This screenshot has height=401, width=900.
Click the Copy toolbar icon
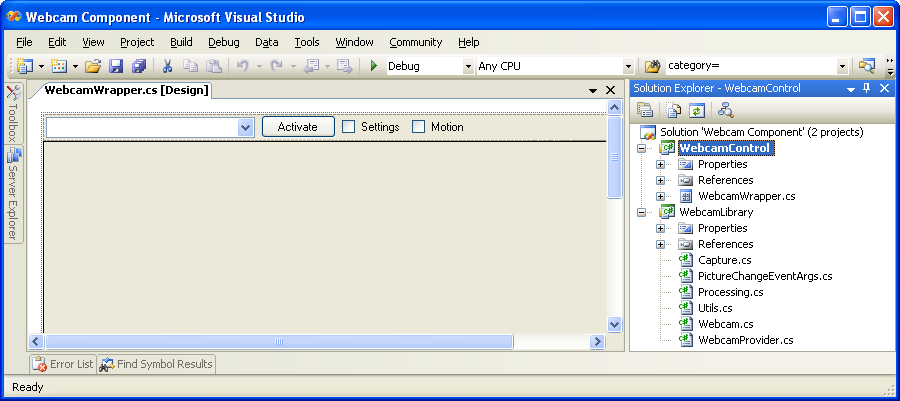coord(190,66)
